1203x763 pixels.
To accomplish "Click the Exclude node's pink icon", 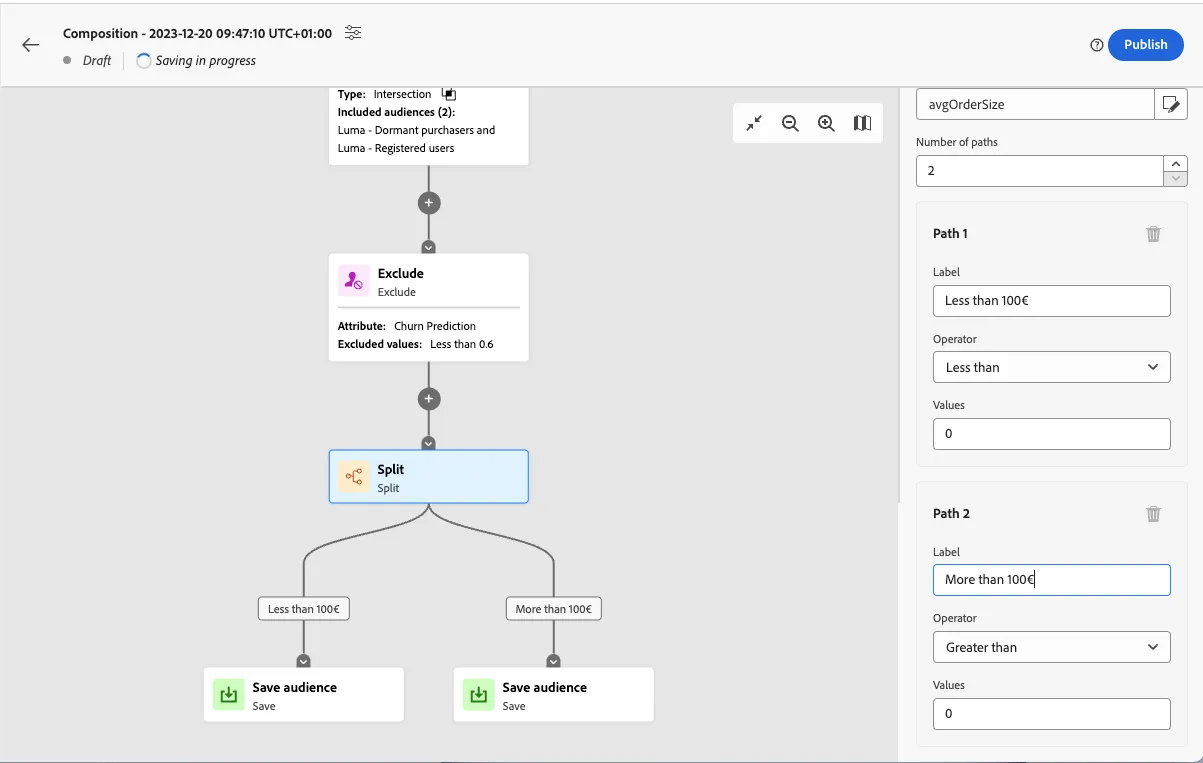I will click(353, 282).
